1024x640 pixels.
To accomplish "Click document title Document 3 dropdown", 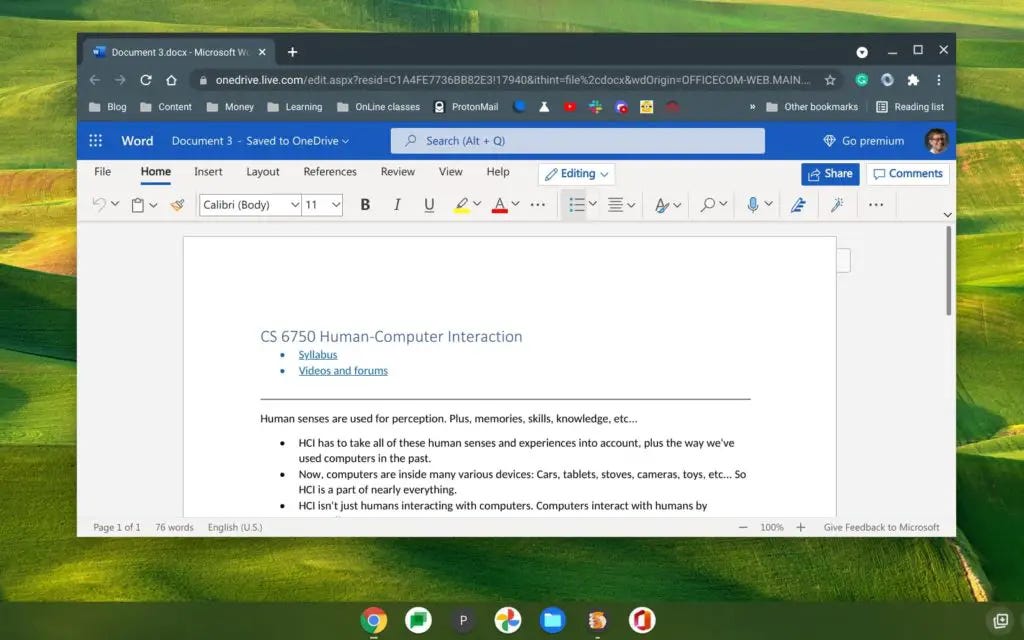I will point(260,141).
